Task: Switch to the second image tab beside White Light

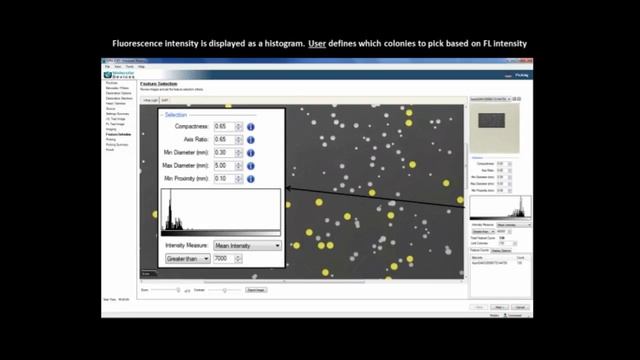Action: coord(164,100)
